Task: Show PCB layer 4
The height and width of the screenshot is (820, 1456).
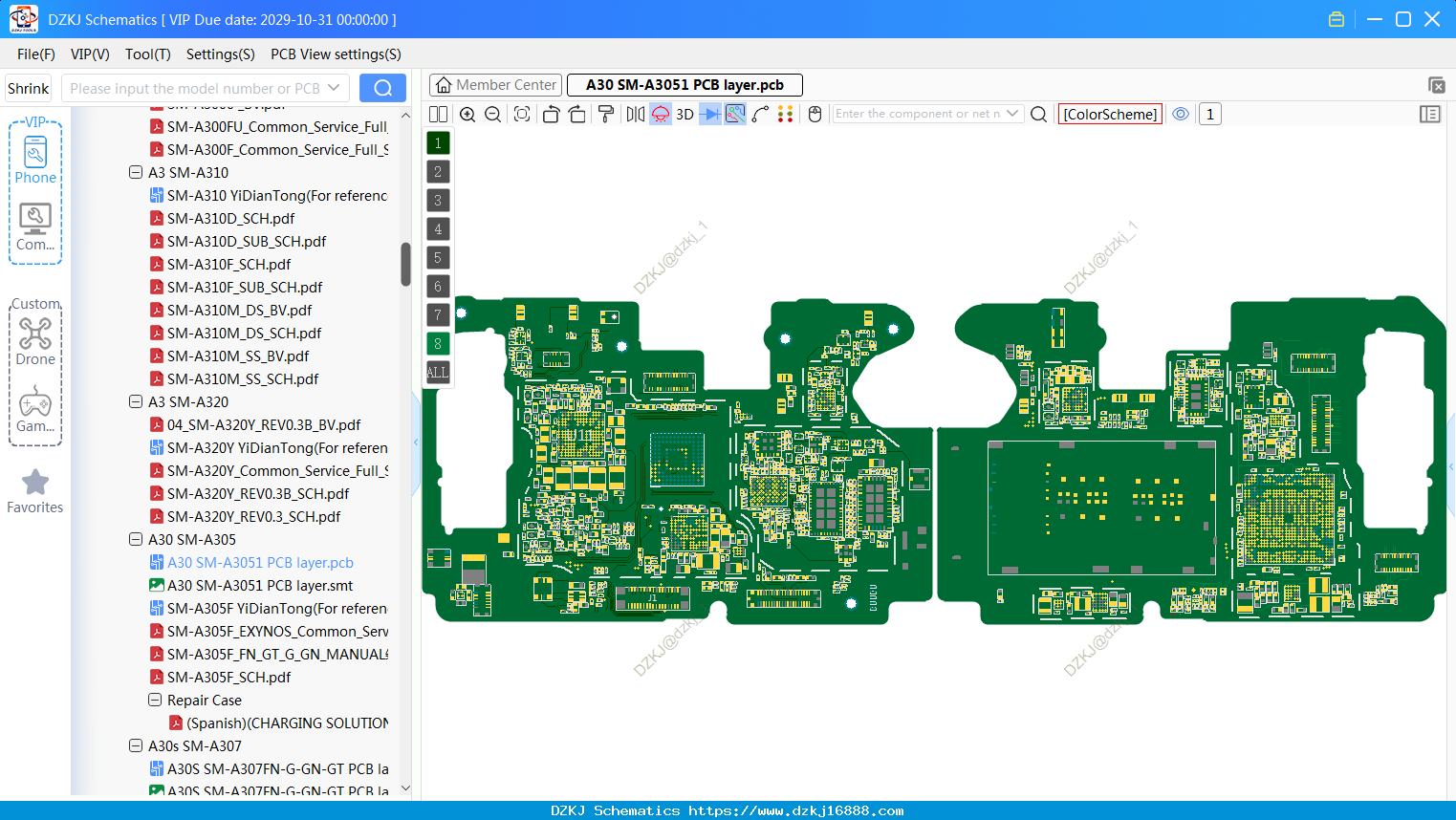Action: (438, 229)
